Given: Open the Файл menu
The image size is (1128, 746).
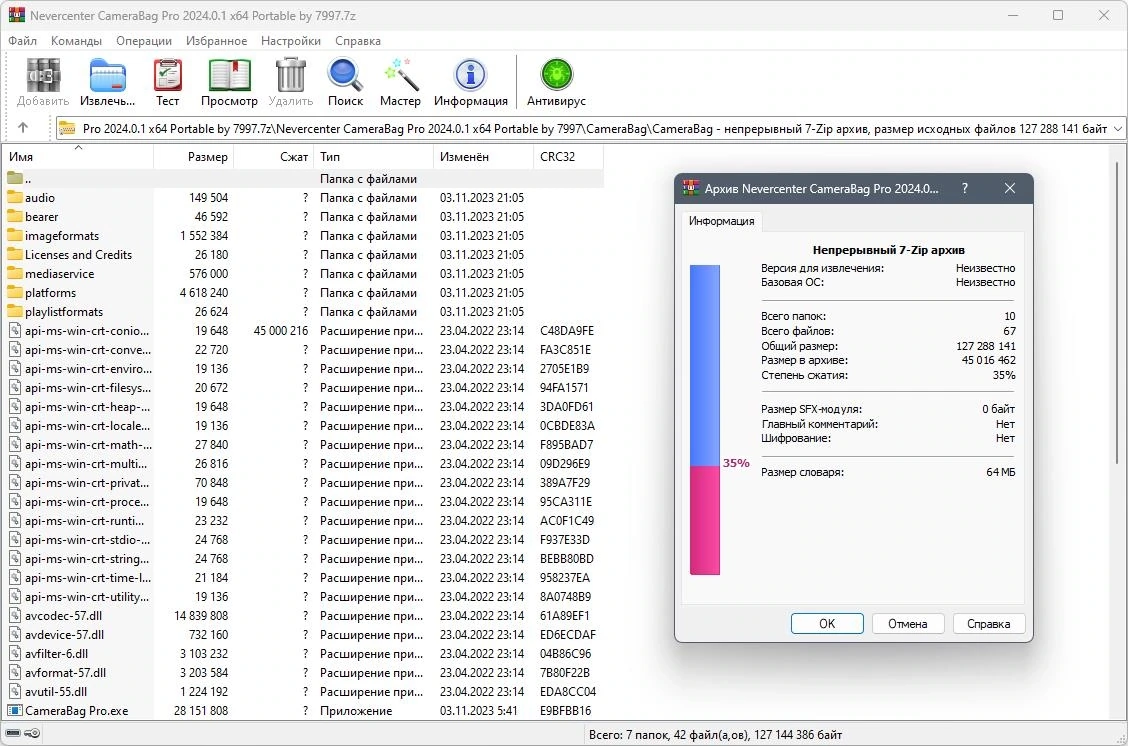Looking at the screenshot, I should (x=22, y=41).
